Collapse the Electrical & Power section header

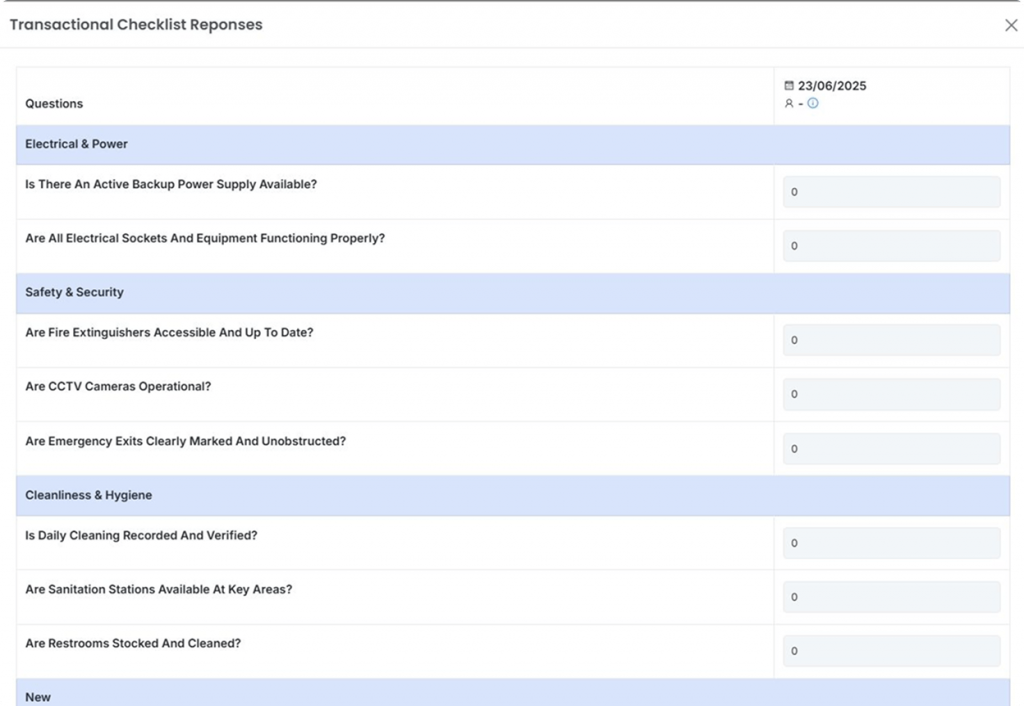tap(77, 144)
